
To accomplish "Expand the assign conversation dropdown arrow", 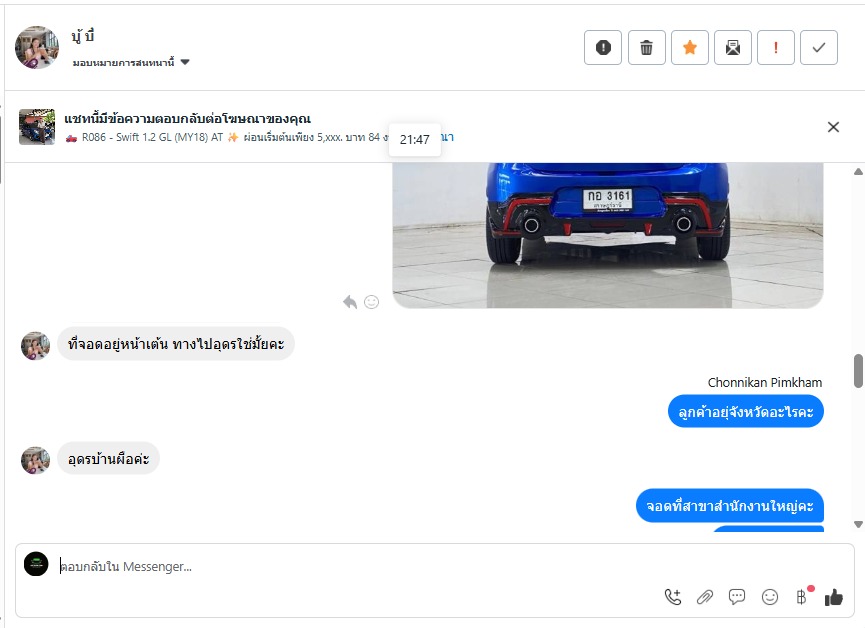I will (185, 62).
